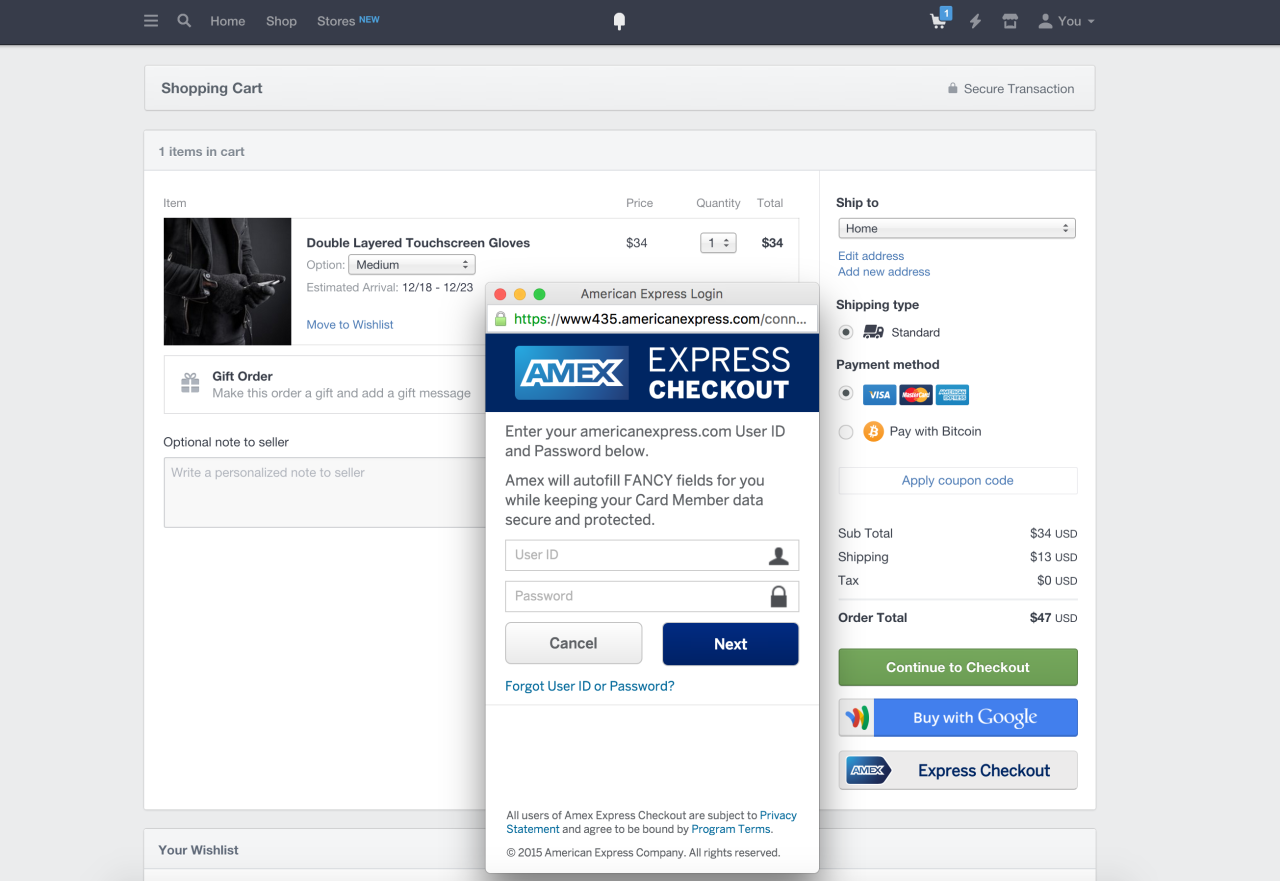Click the optional note to seller textbox
1280x881 pixels.
[x=325, y=492]
